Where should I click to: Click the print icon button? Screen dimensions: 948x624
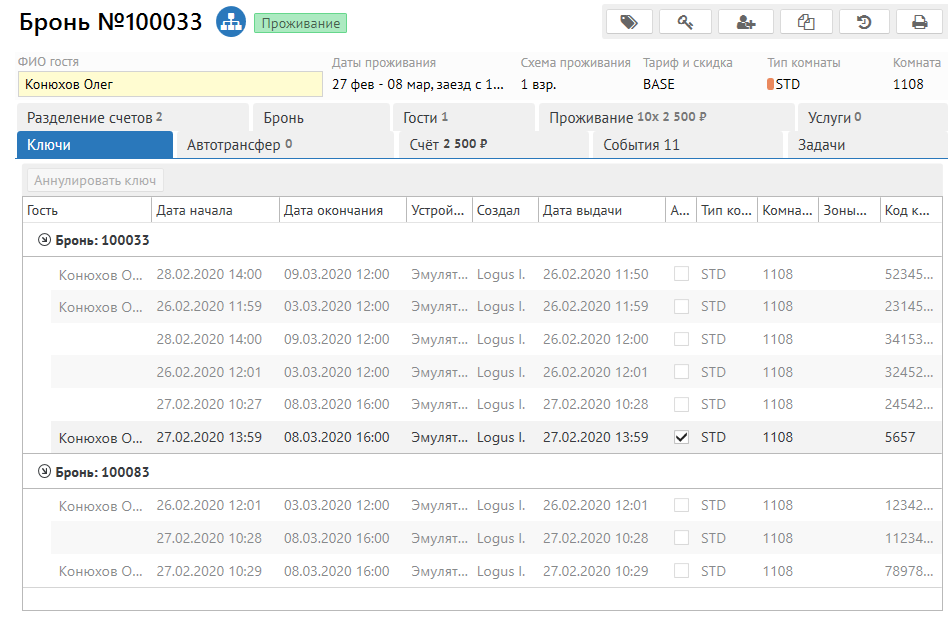(919, 22)
